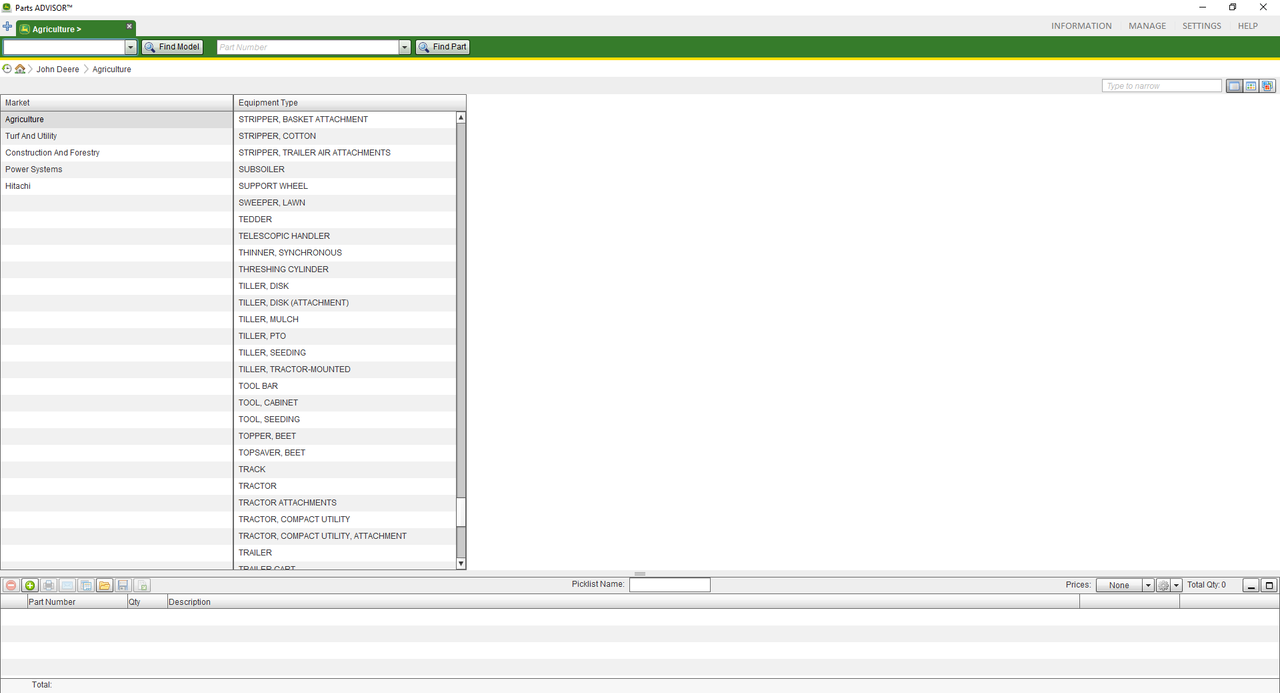1280x693 pixels.
Task: Switch to single pane view icon
Action: [x=1235, y=86]
